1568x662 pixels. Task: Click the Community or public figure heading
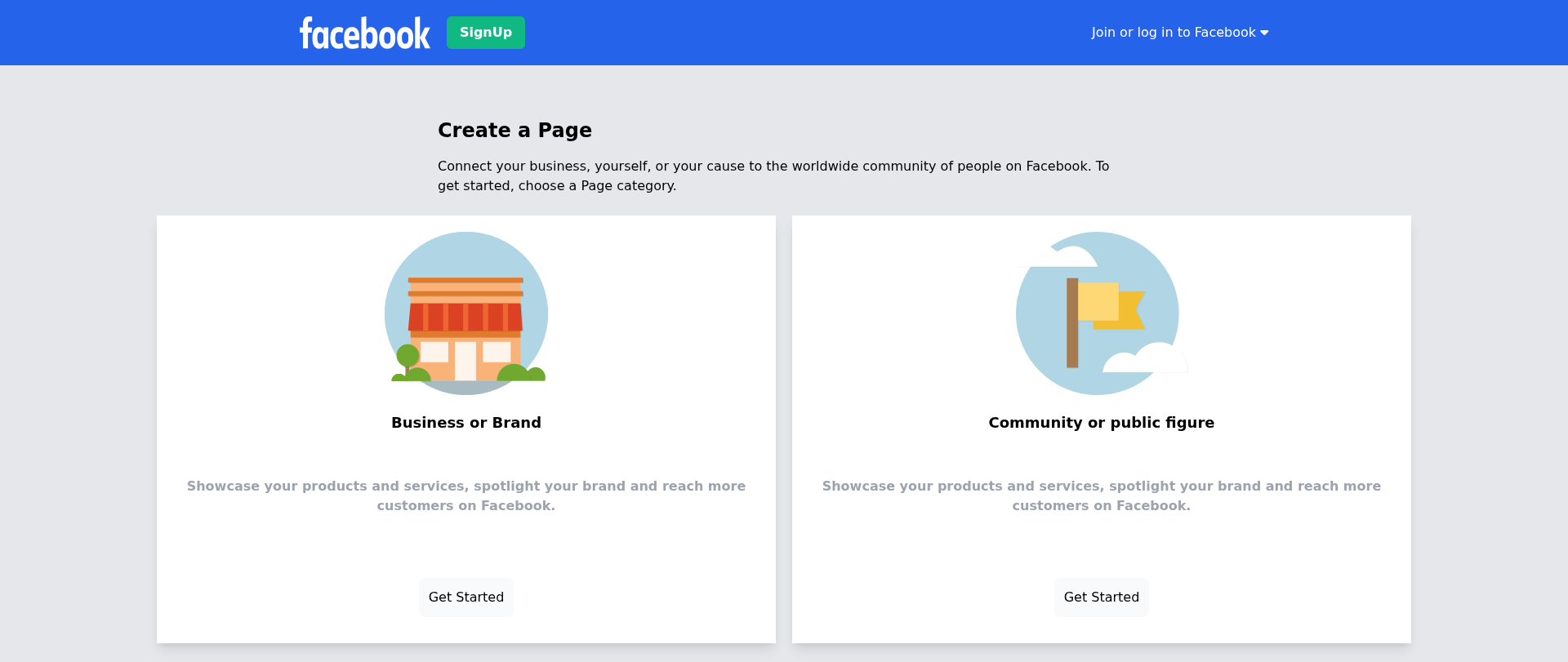click(x=1102, y=423)
